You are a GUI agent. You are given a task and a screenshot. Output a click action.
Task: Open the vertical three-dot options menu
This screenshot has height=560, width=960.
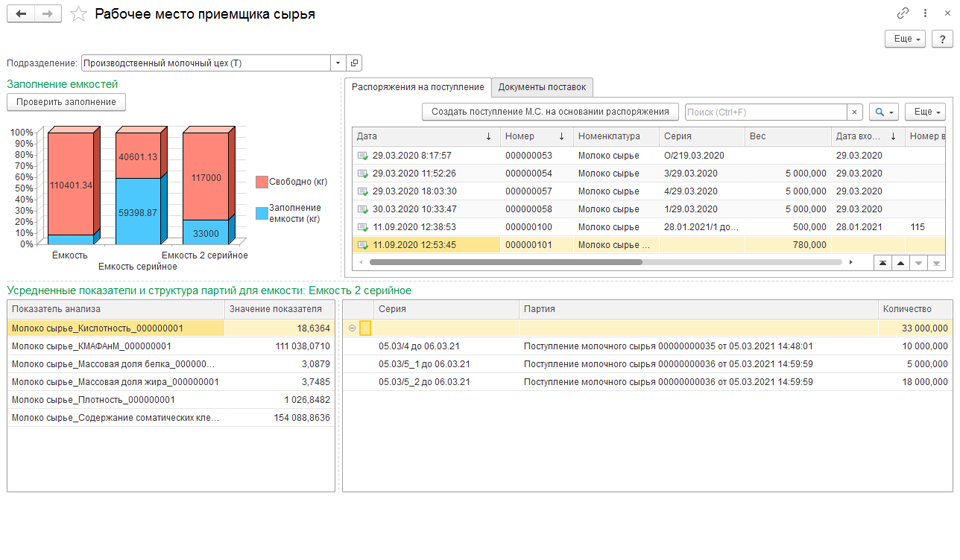click(x=925, y=13)
